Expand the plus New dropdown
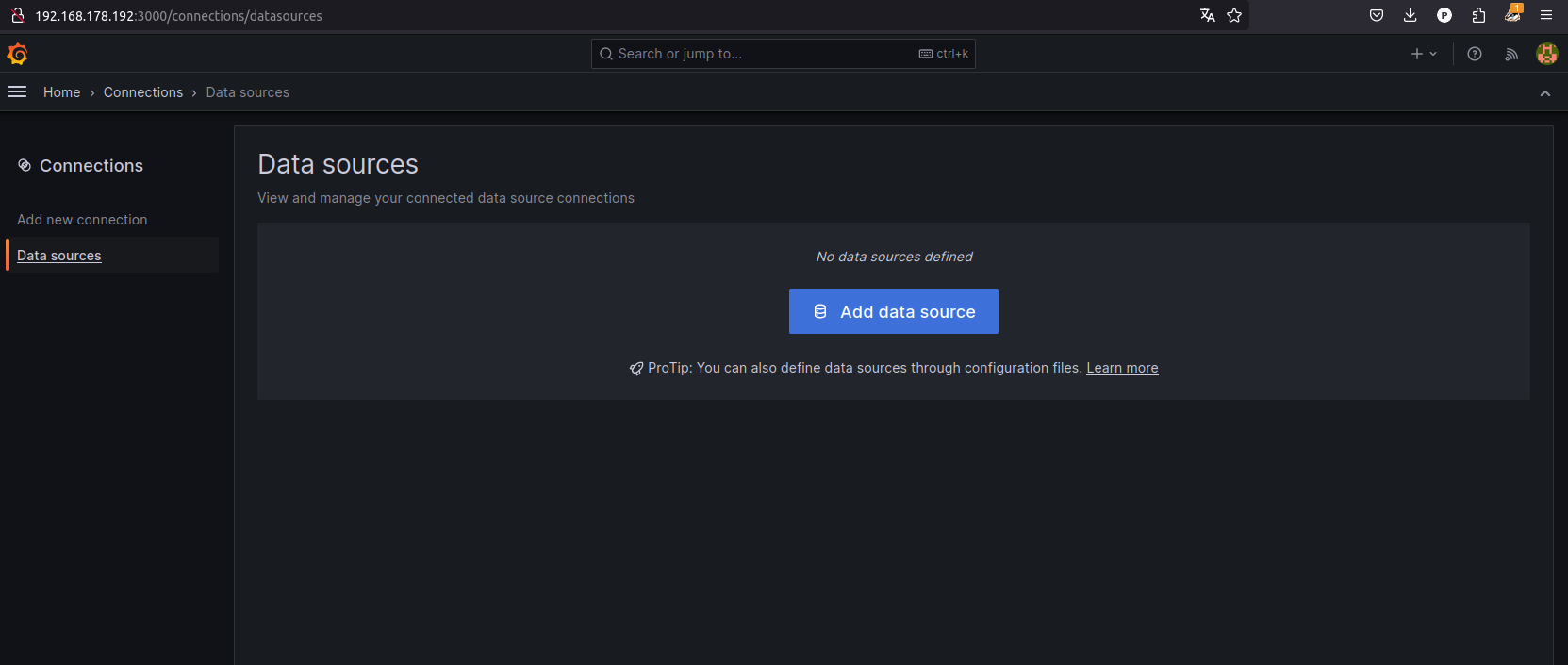The width and height of the screenshot is (1568, 665). pyautogui.click(x=1424, y=54)
